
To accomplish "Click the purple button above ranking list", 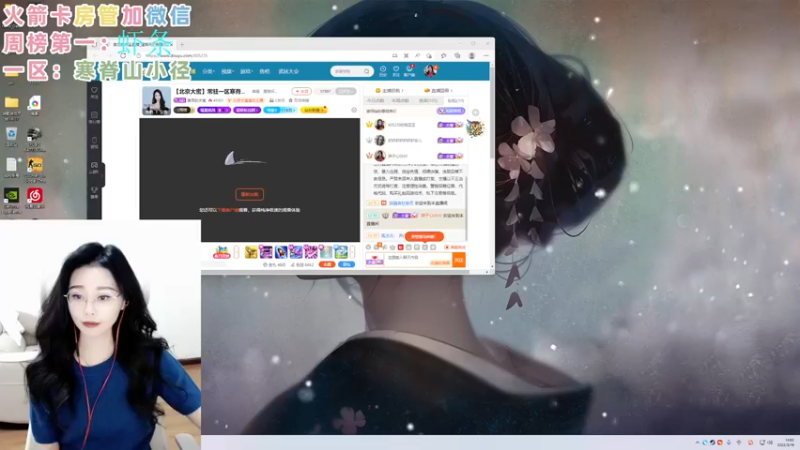I will coord(451,111).
